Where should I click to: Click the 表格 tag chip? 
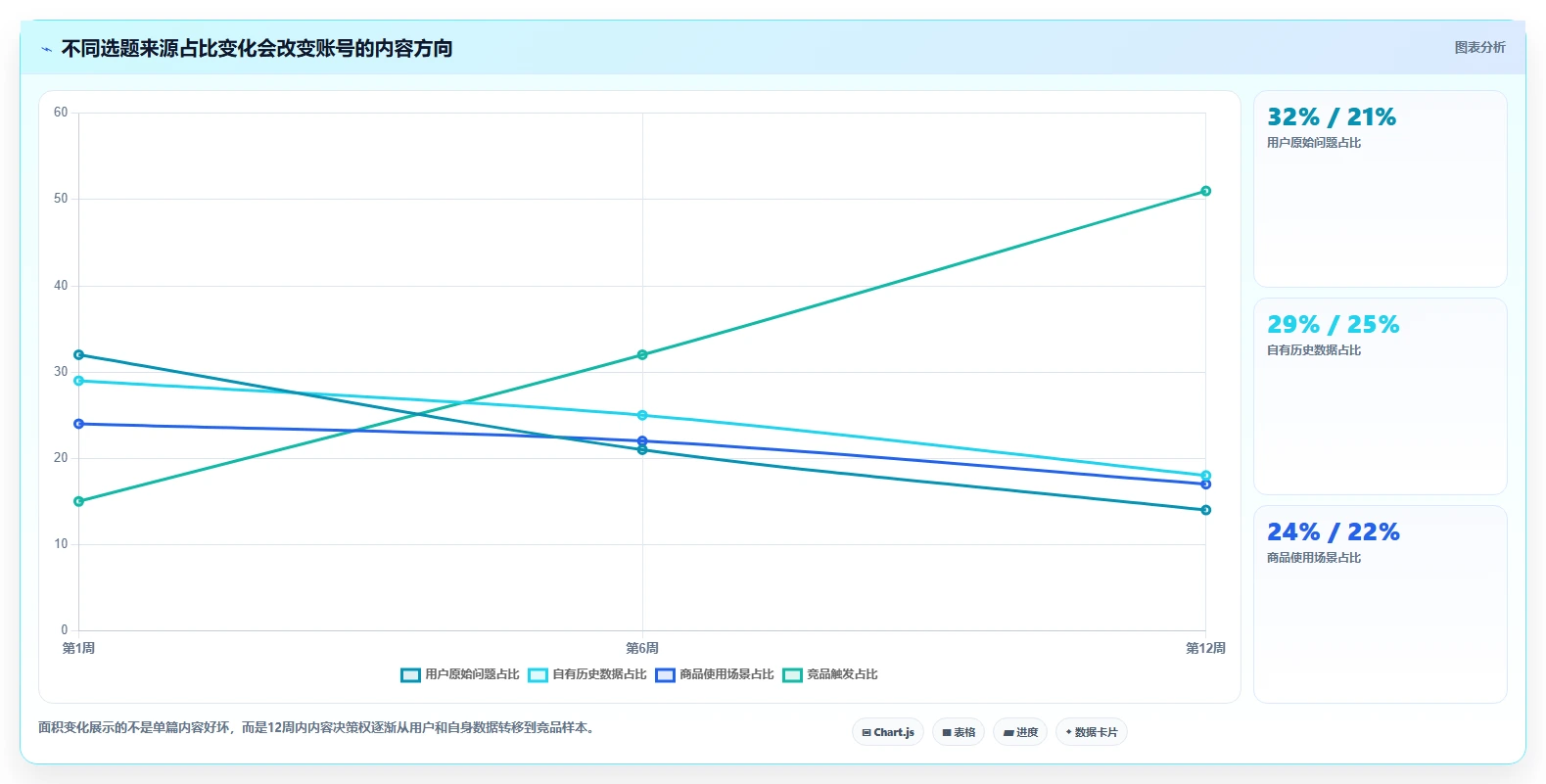pyautogui.click(x=959, y=732)
